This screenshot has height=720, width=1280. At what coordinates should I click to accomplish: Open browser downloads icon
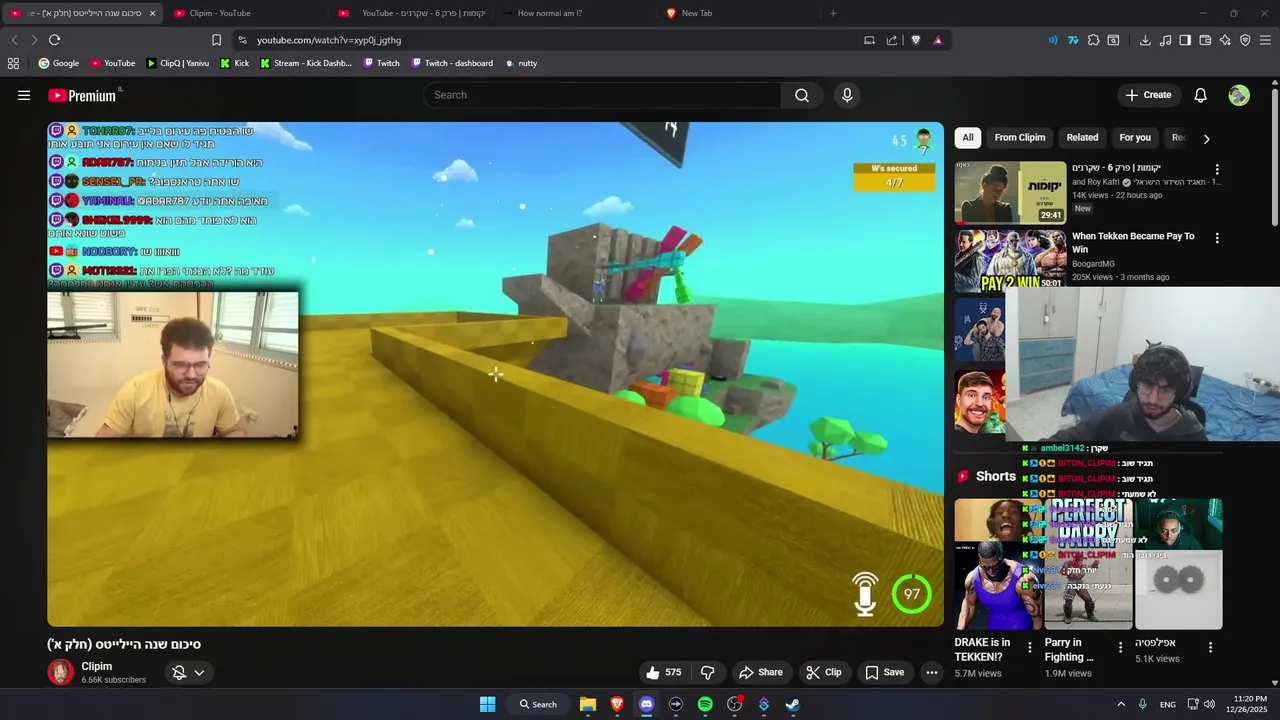(1145, 40)
